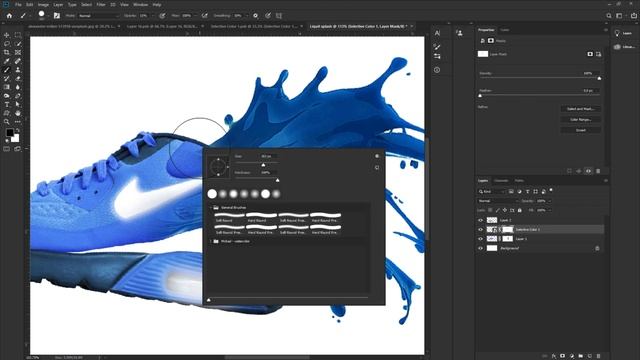Select the Rectangular Marquee tool

coord(18,35)
